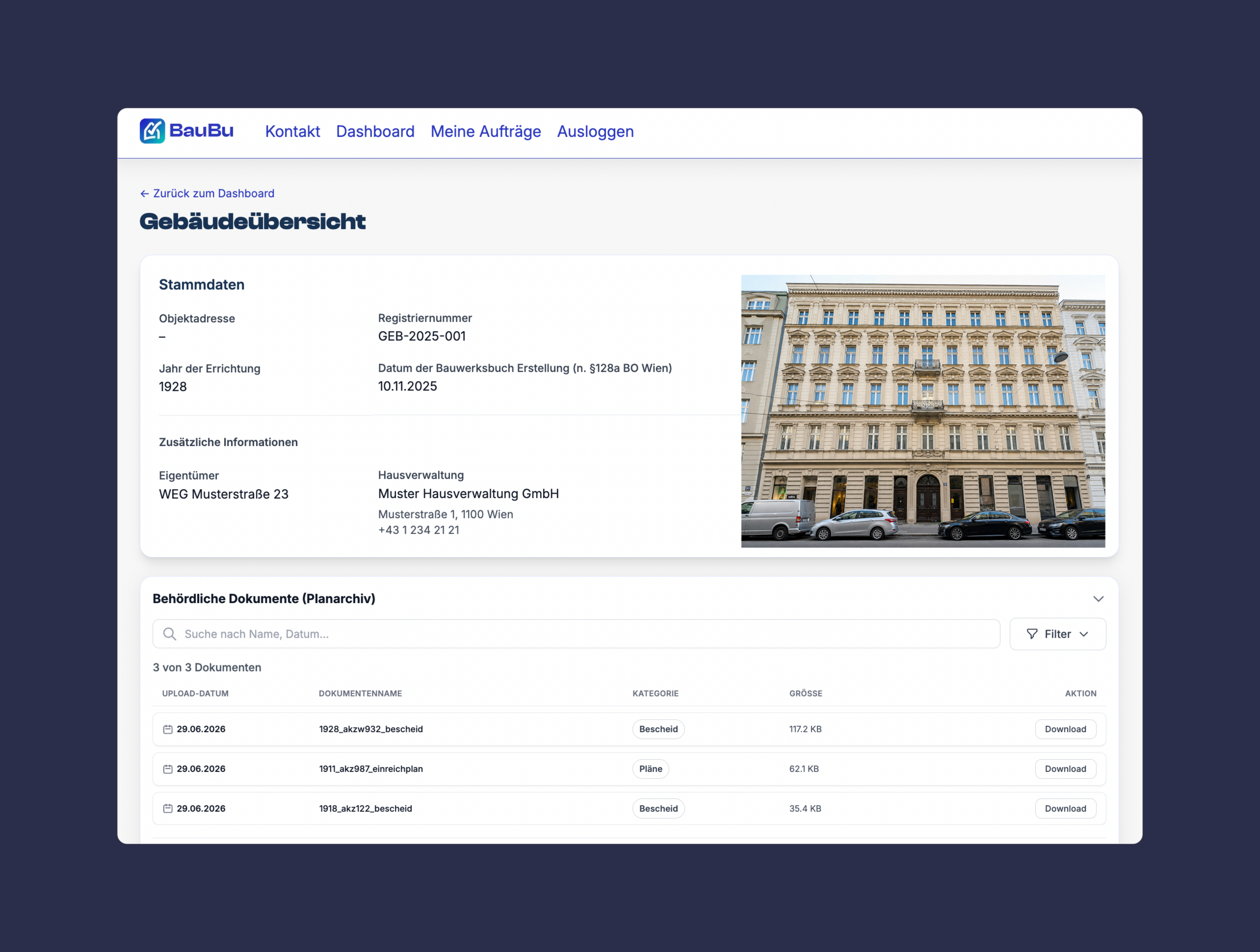1260x952 pixels.
Task: Click the filter funnel icon
Action: (x=1032, y=634)
